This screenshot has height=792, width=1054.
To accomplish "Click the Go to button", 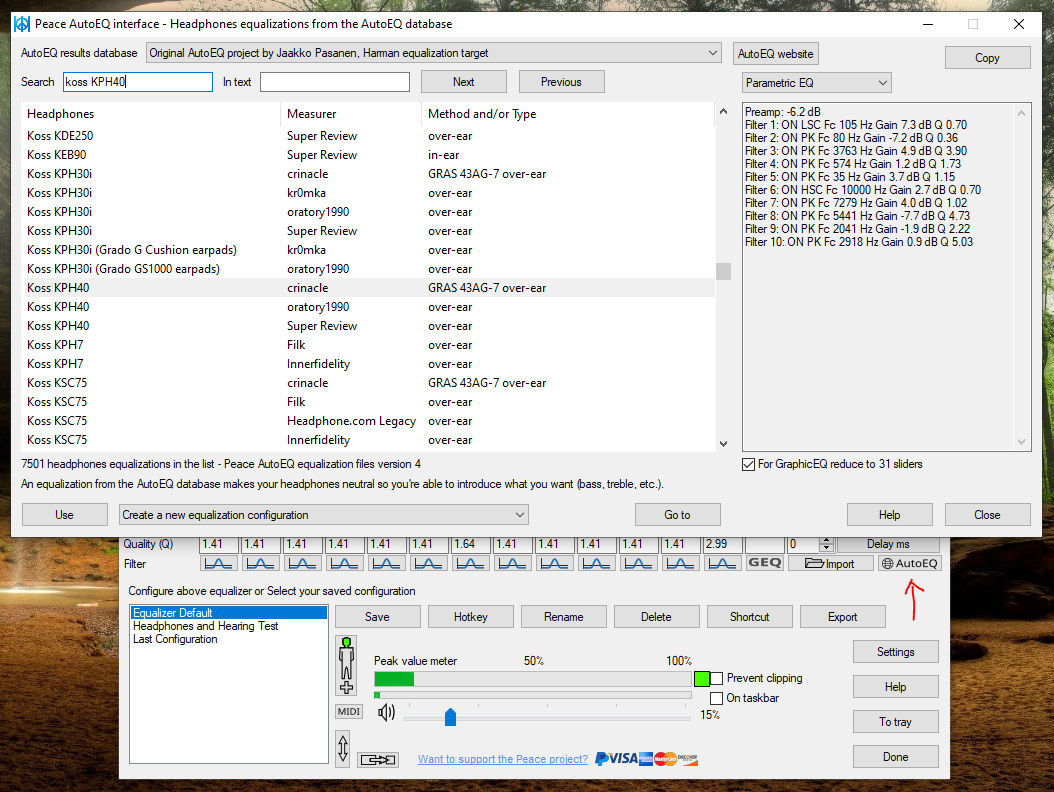I will click(x=678, y=515).
